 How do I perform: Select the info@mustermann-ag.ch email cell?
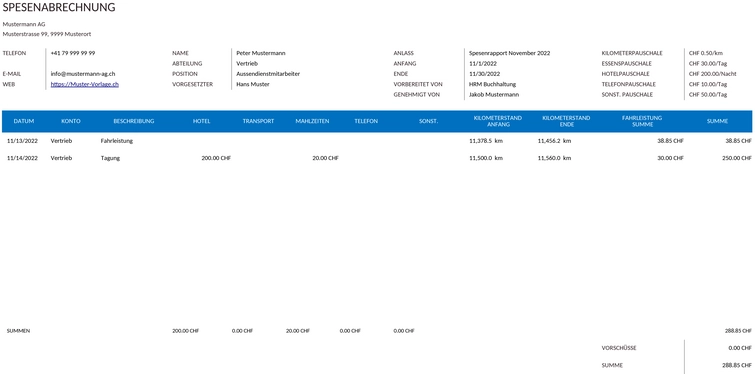(x=83, y=74)
